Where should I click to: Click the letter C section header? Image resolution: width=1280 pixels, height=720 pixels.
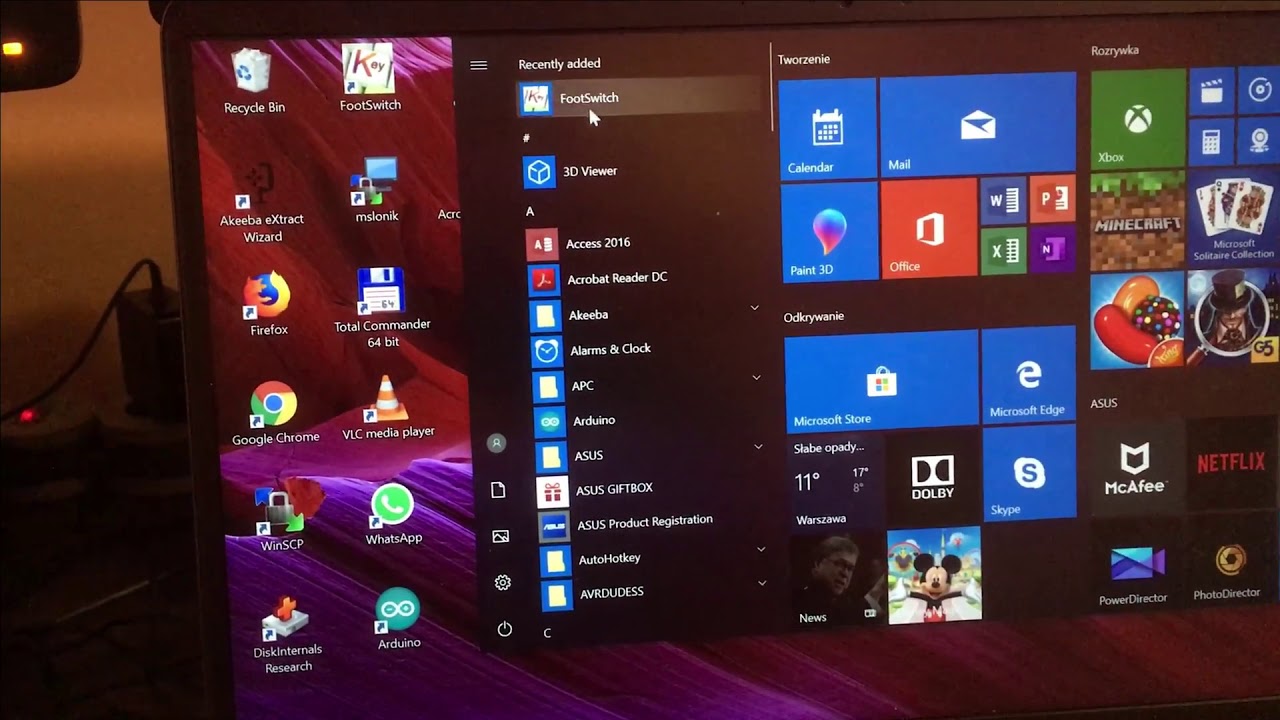547,633
